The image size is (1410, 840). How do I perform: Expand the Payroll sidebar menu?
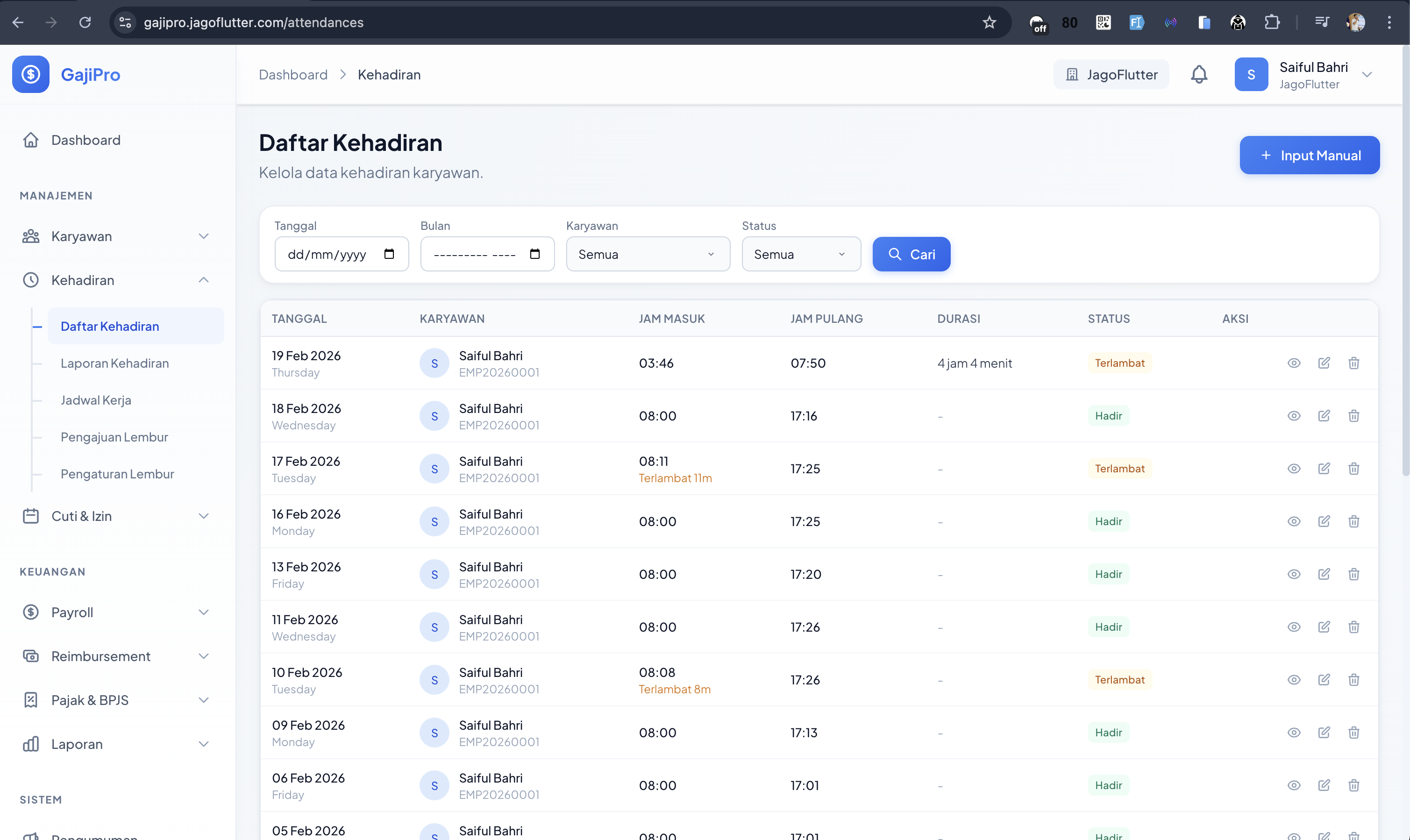tap(117, 612)
